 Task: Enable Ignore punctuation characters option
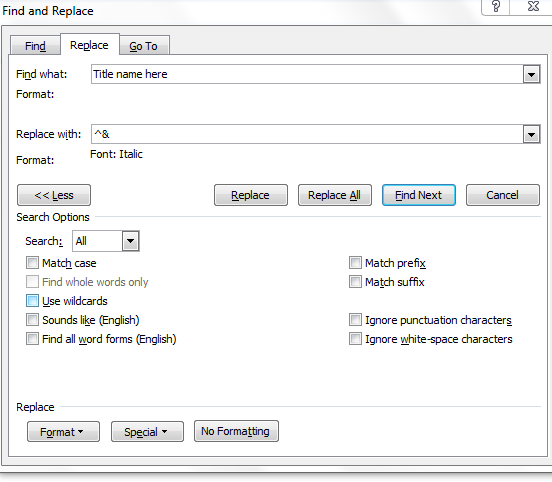point(355,320)
